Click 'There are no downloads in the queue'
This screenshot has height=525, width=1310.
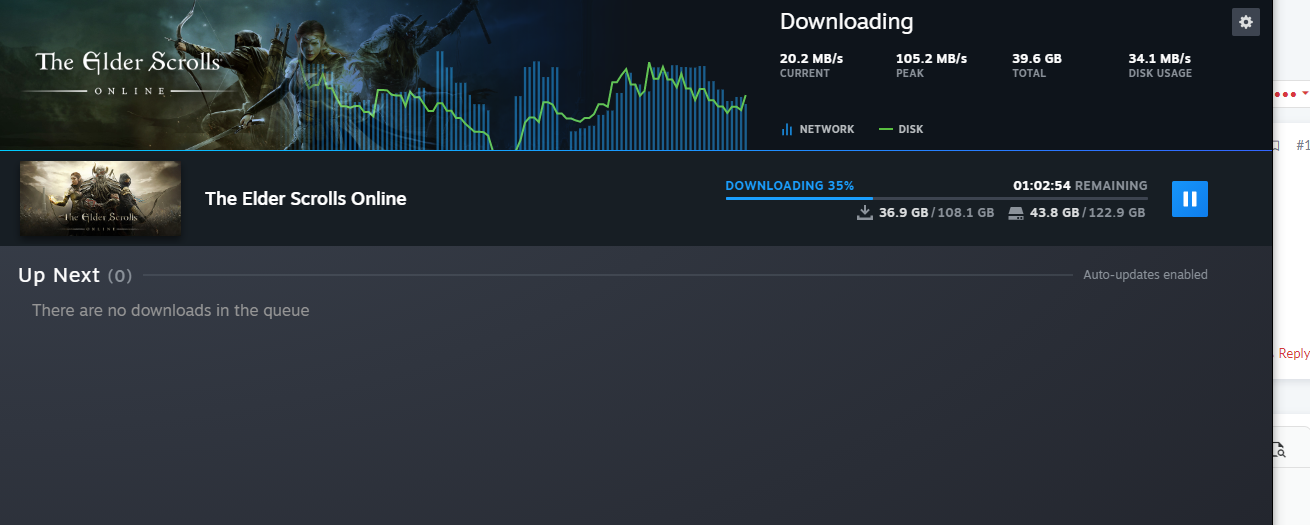point(171,310)
